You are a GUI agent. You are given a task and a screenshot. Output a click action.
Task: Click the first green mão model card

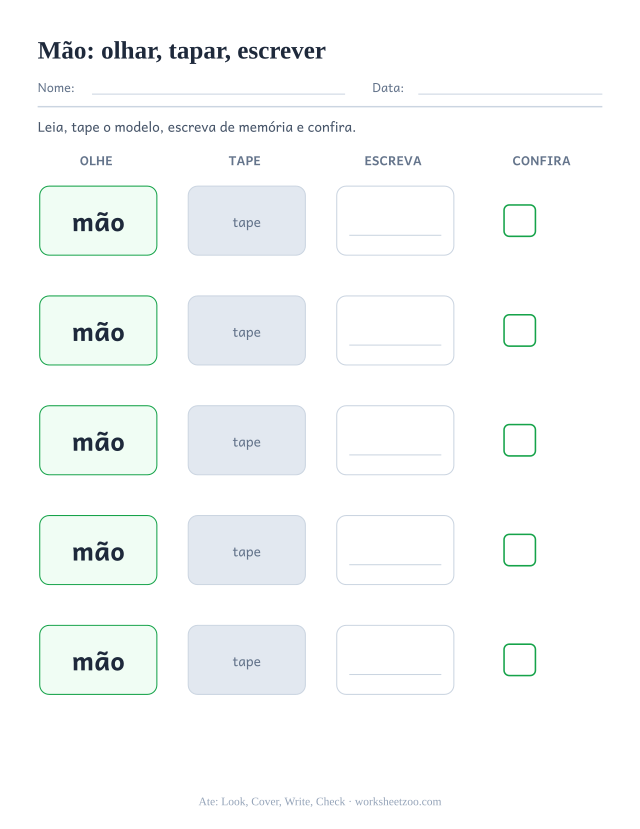point(98,220)
